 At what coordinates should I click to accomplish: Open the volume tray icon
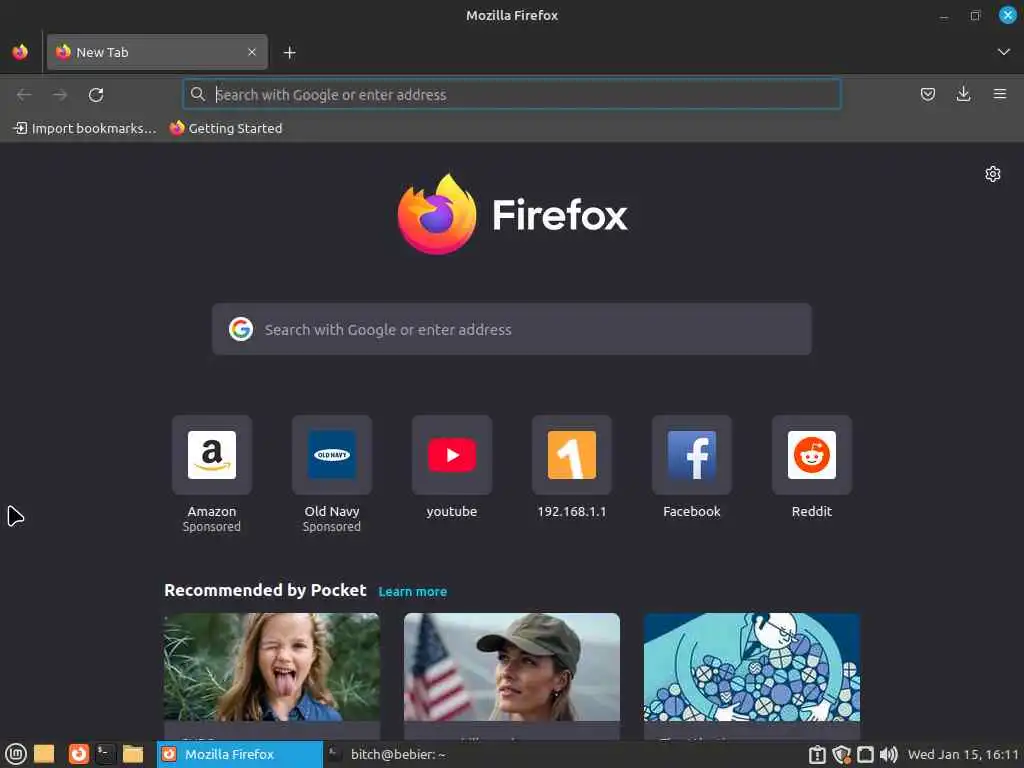(889, 755)
